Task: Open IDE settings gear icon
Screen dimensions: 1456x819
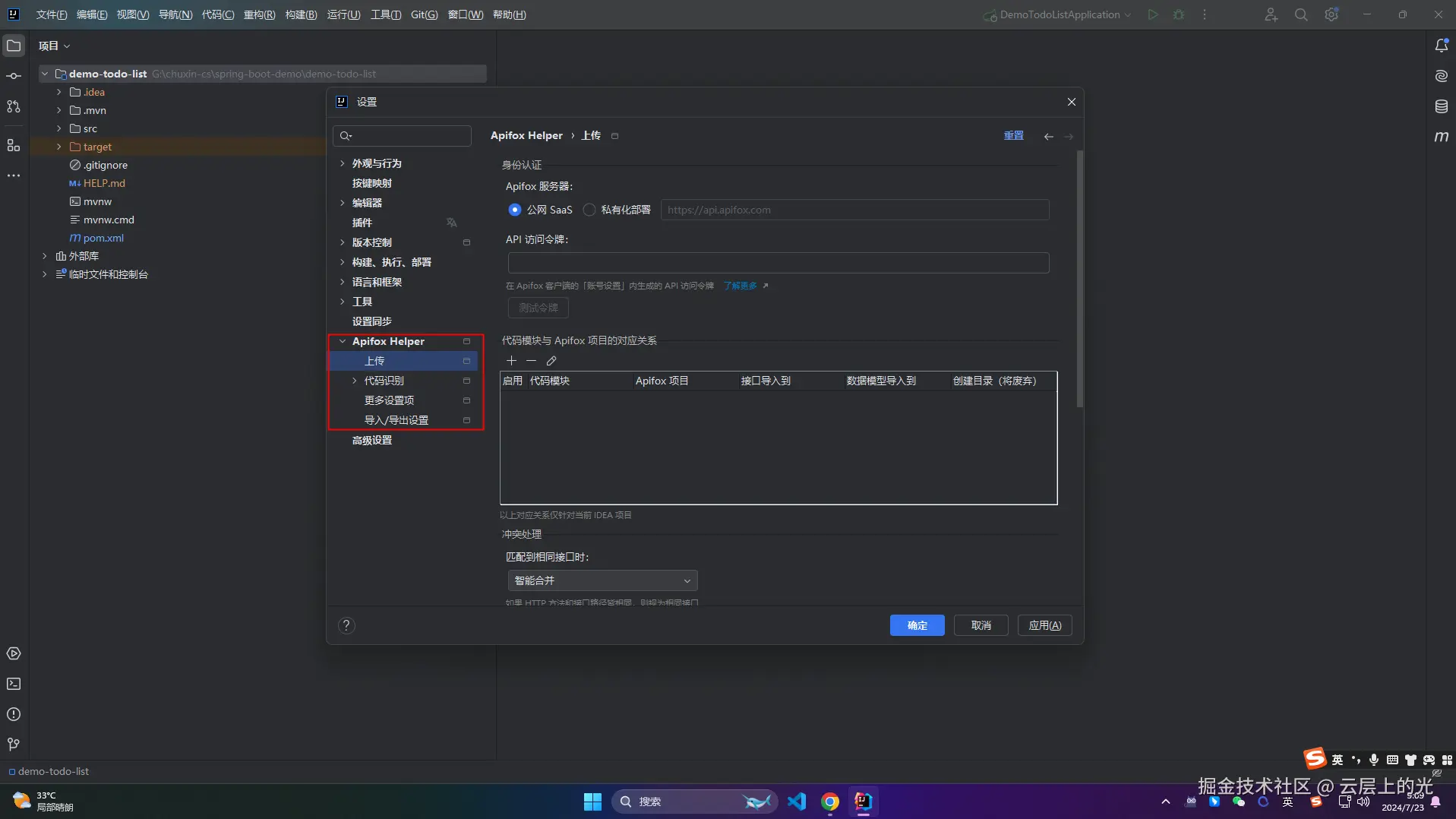Action: point(1331,14)
